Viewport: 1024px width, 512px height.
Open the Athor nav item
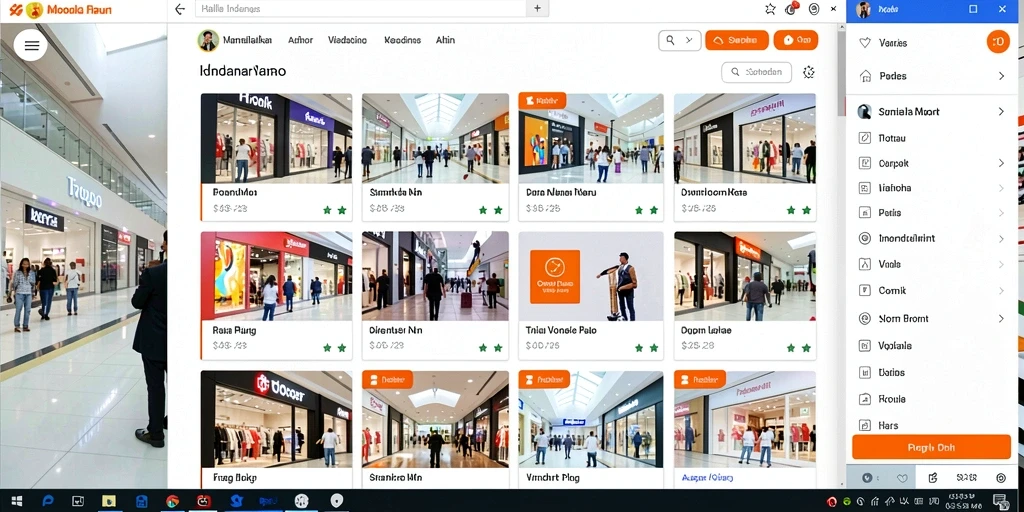coord(300,40)
